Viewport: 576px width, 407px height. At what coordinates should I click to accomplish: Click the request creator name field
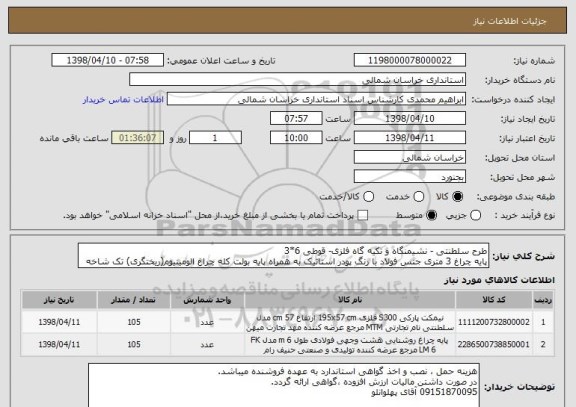coord(316,99)
